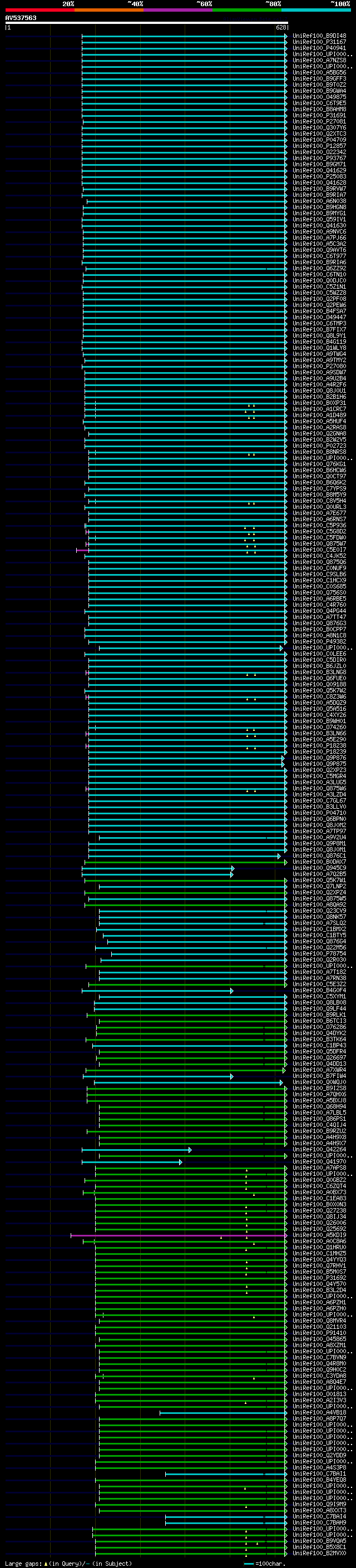356x1568 pixels.
Task: Select the UniRef100_B0DAX7 label
Action: pyautogui.click(x=319, y=862)
